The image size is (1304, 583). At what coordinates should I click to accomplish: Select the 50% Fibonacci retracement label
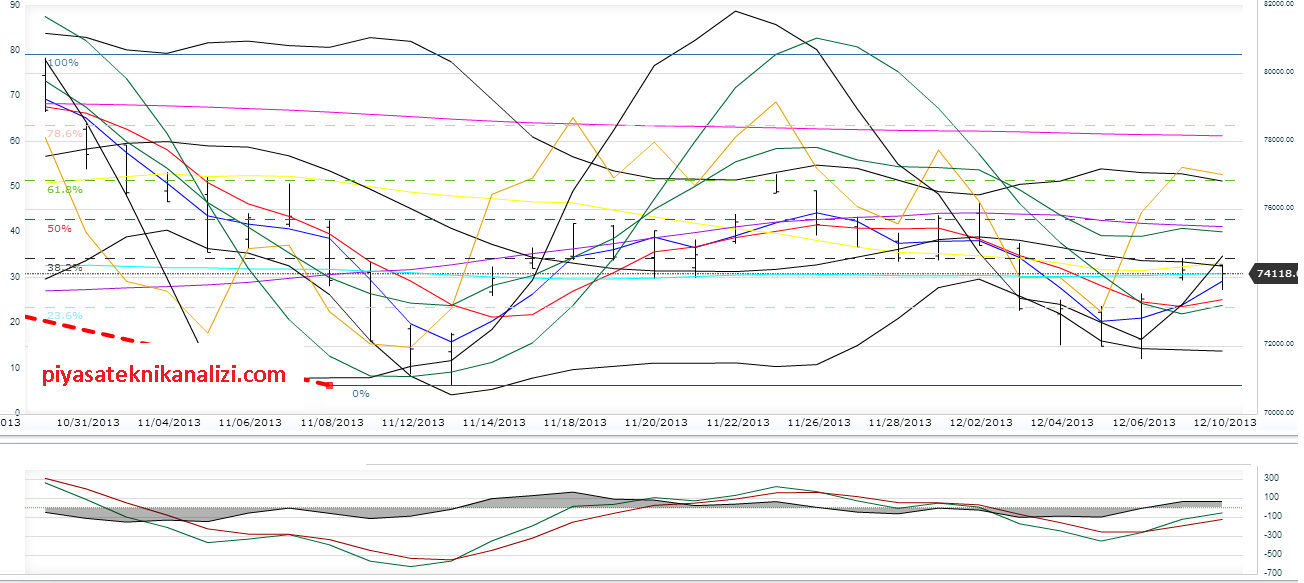[x=59, y=229]
